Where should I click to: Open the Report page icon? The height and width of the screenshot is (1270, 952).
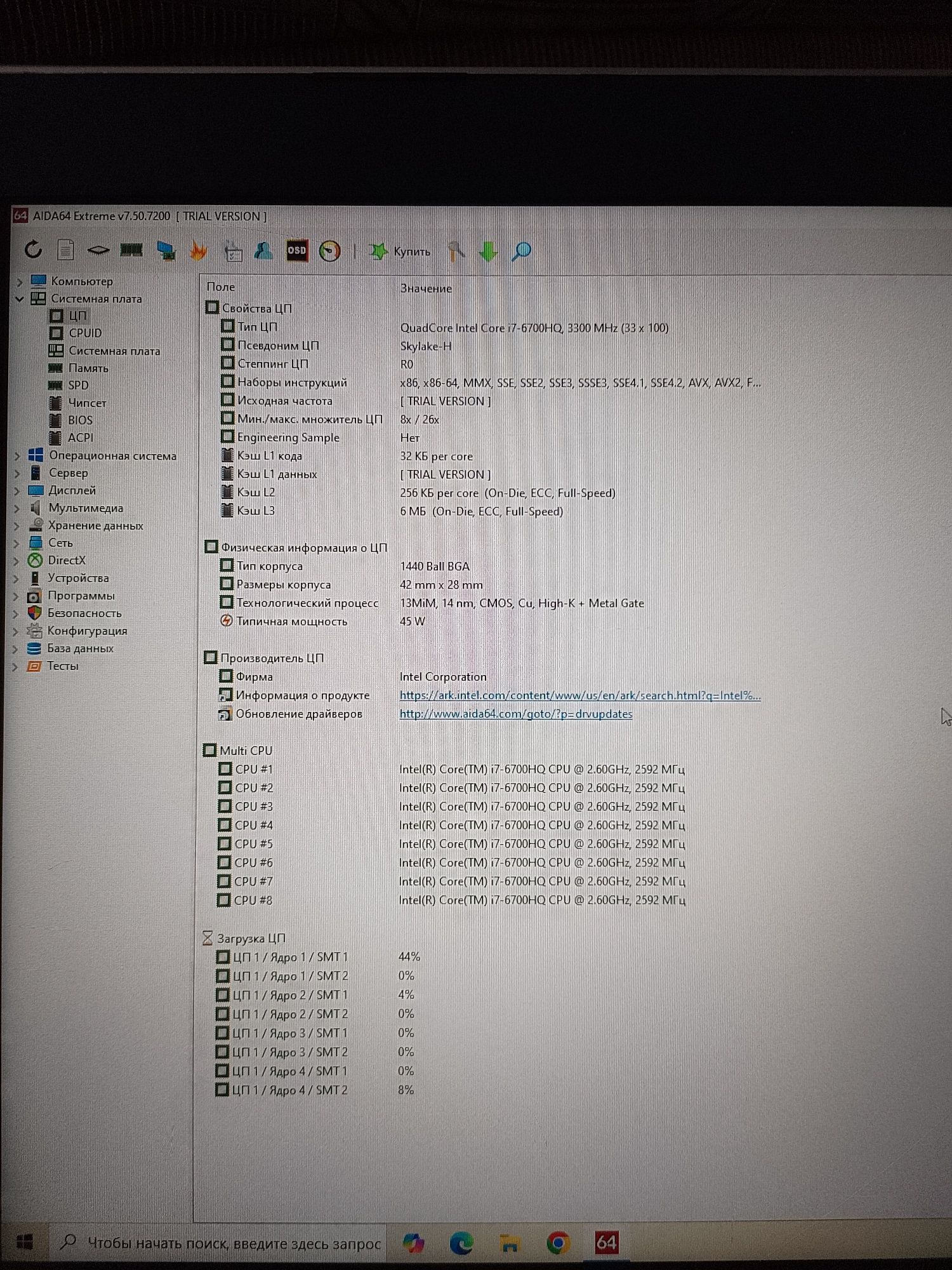pyautogui.click(x=65, y=250)
